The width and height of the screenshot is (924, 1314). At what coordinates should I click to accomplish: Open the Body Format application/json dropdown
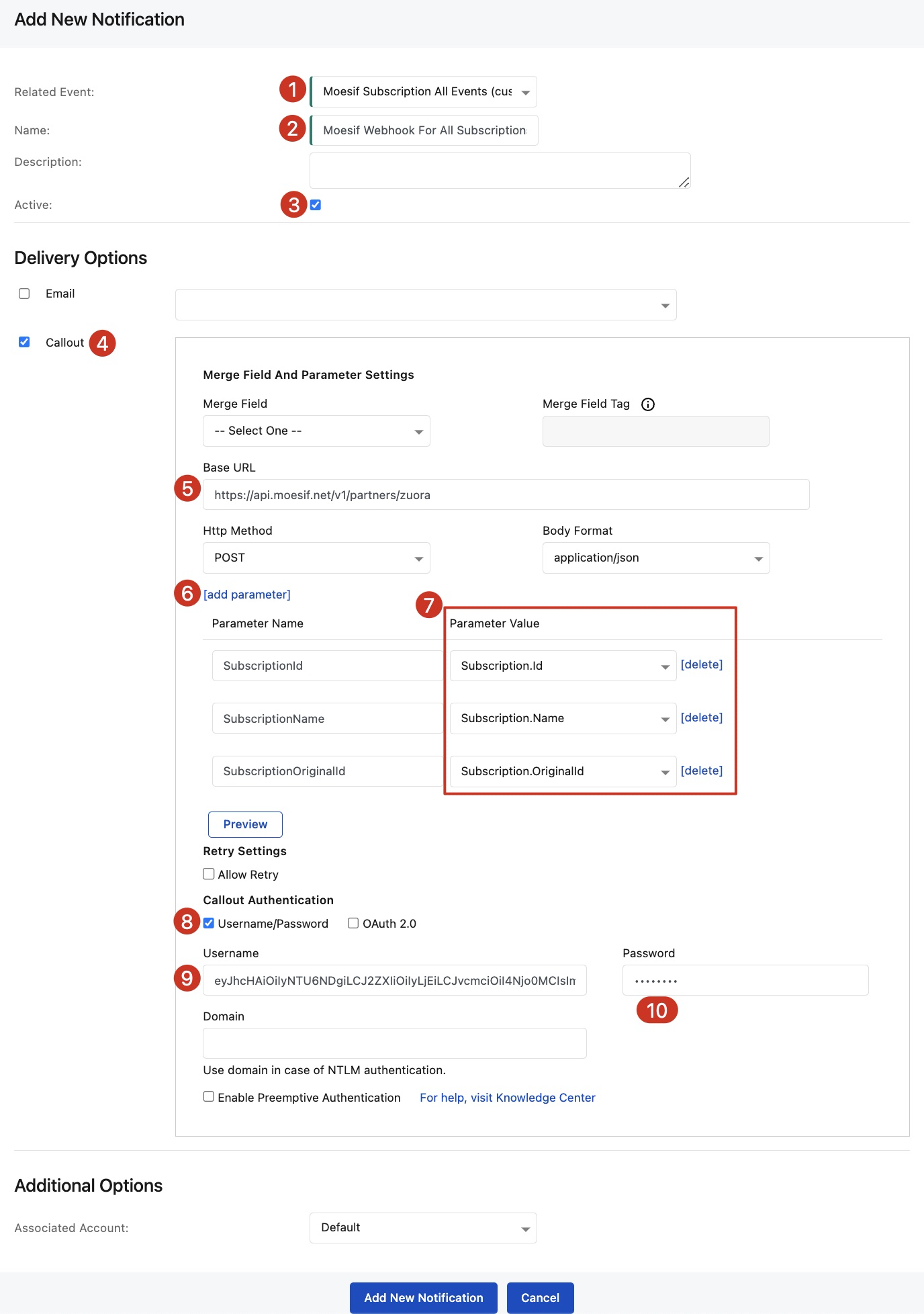click(x=655, y=558)
